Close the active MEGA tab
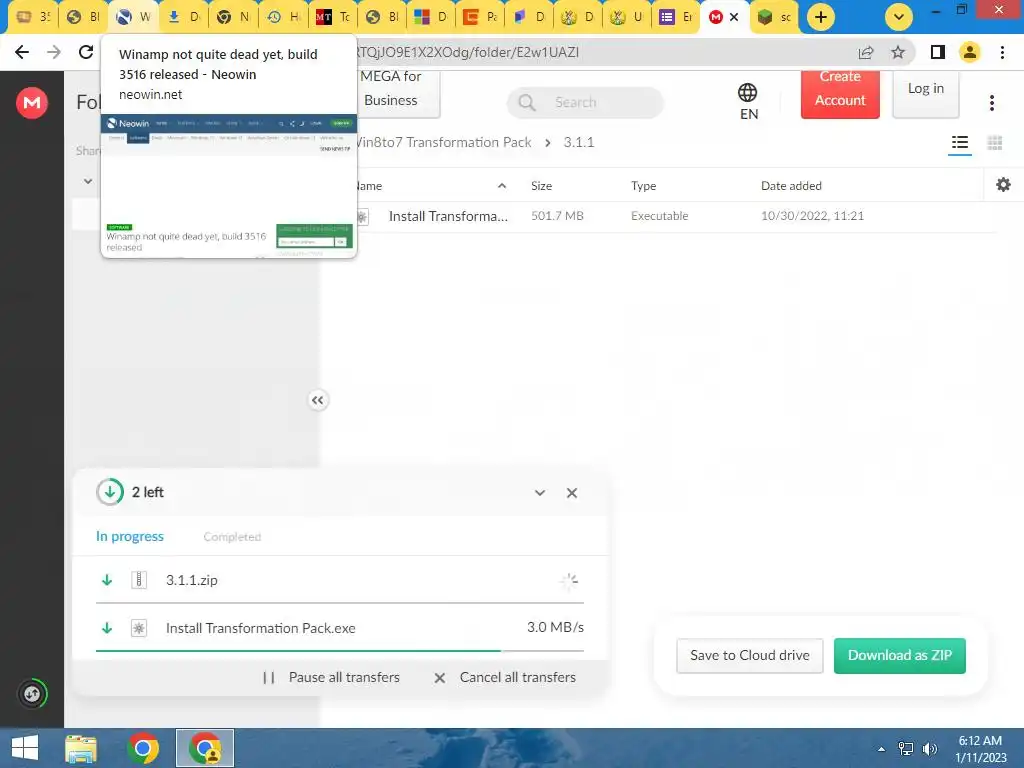This screenshot has width=1024, height=768. click(x=734, y=17)
